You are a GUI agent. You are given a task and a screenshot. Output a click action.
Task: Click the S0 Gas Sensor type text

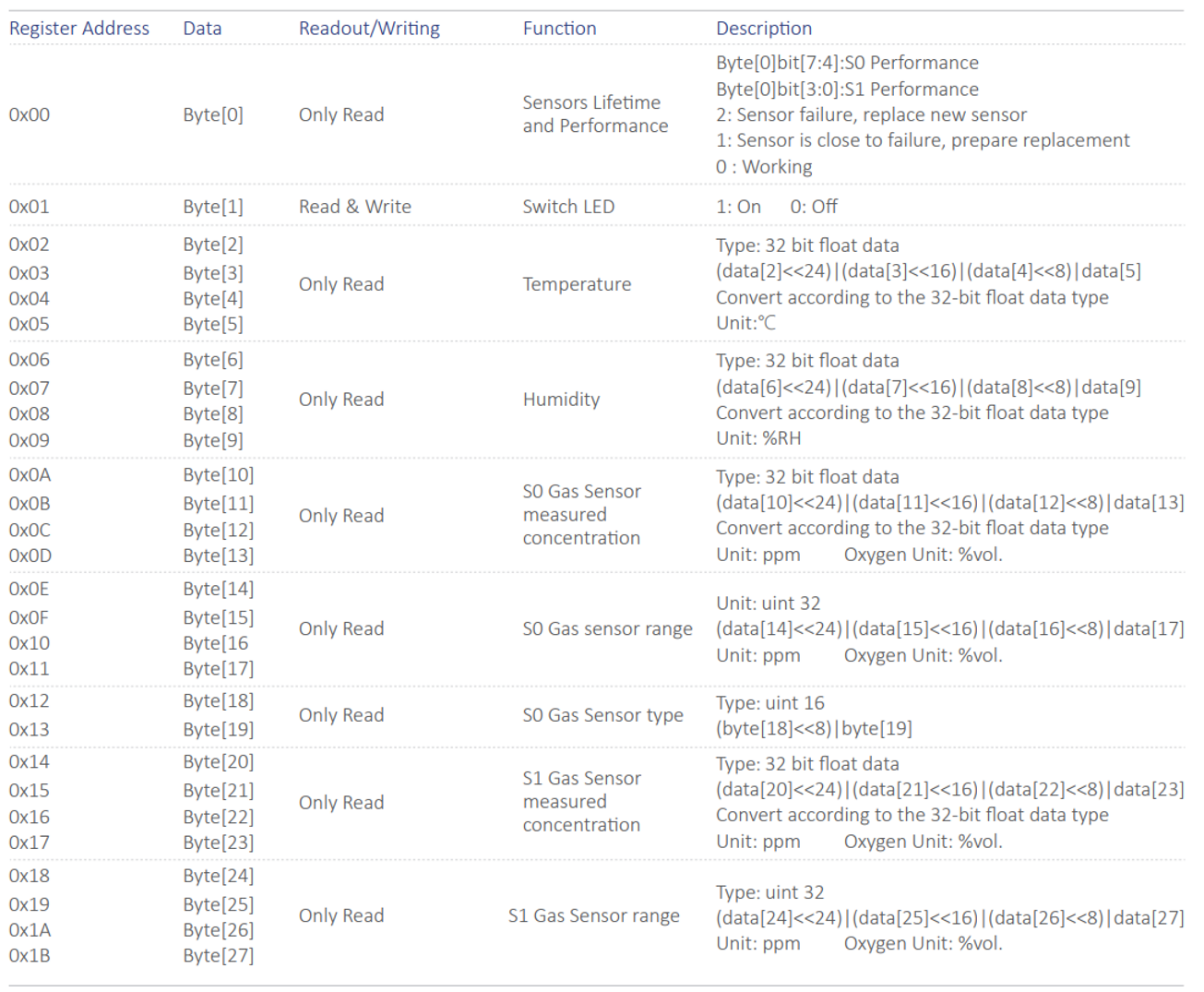pyautogui.click(x=602, y=715)
